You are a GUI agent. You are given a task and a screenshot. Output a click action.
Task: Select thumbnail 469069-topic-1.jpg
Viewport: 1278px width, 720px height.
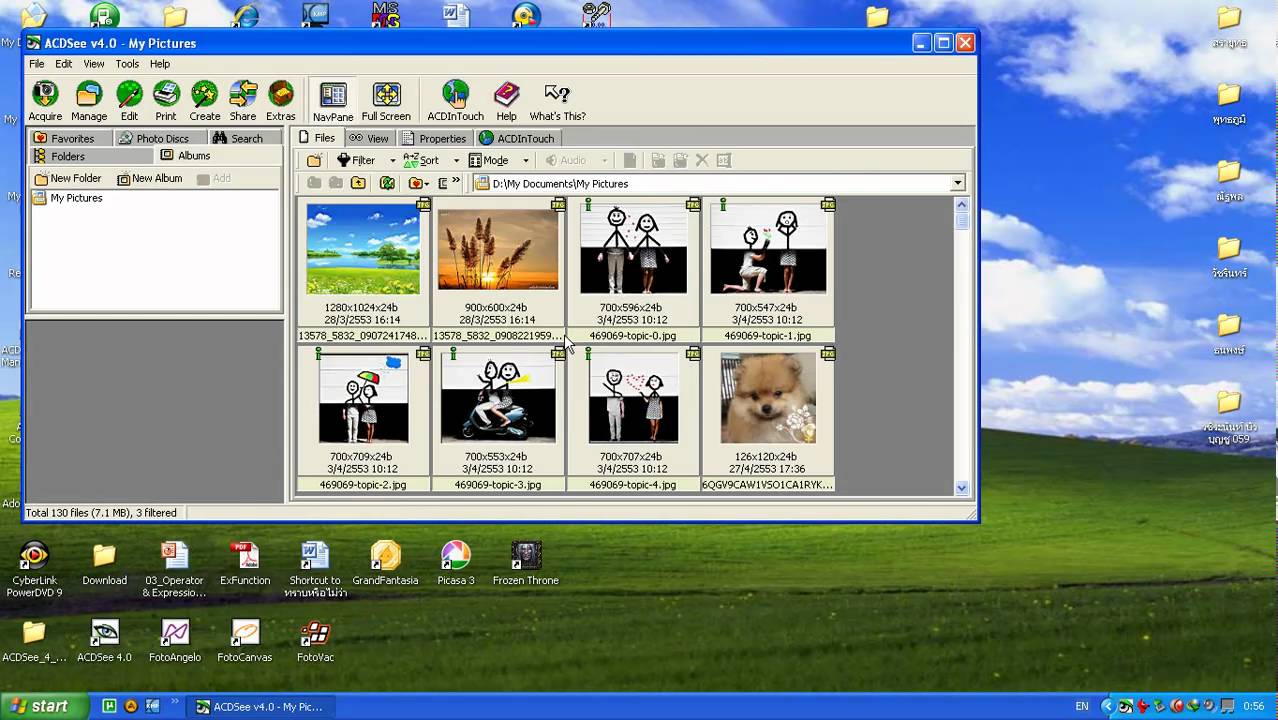coord(768,249)
